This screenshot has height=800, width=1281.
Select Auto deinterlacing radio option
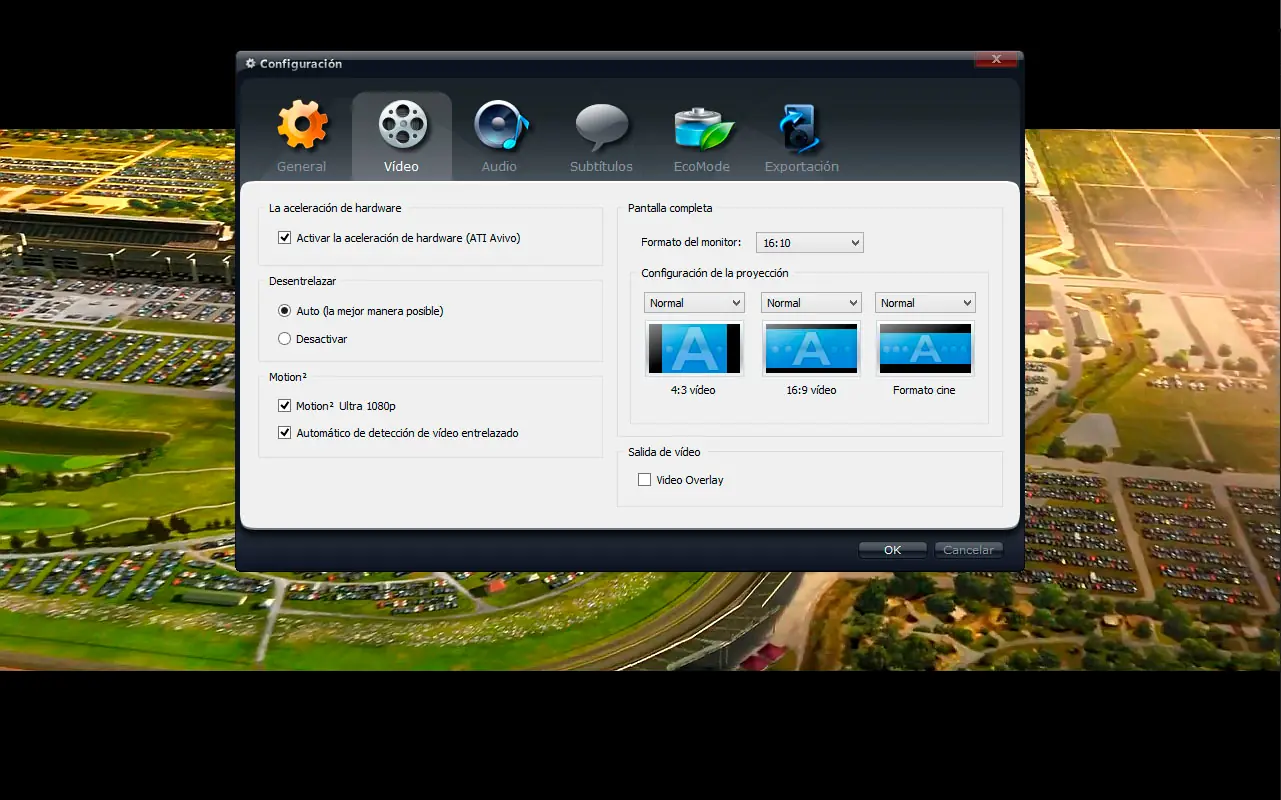[x=285, y=311]
